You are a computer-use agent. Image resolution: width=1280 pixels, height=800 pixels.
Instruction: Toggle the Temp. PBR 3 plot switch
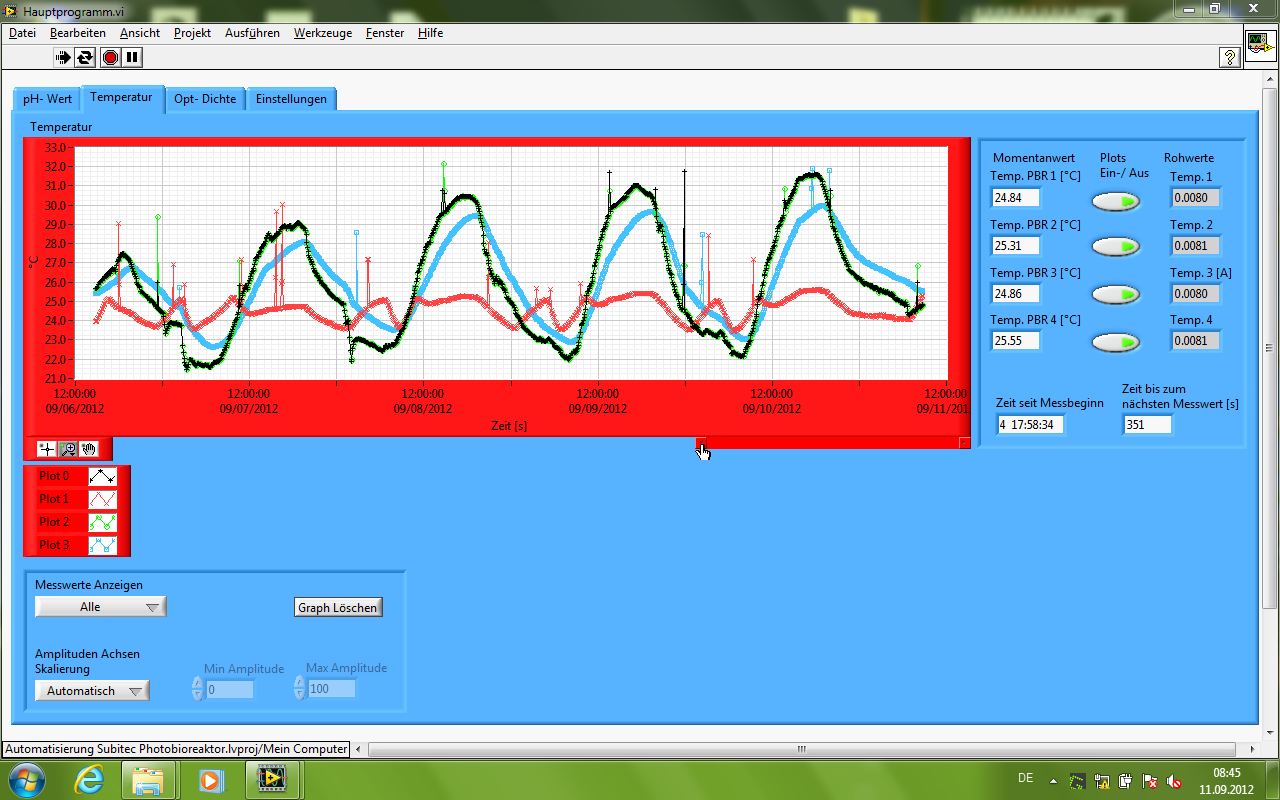[1115, 294]
